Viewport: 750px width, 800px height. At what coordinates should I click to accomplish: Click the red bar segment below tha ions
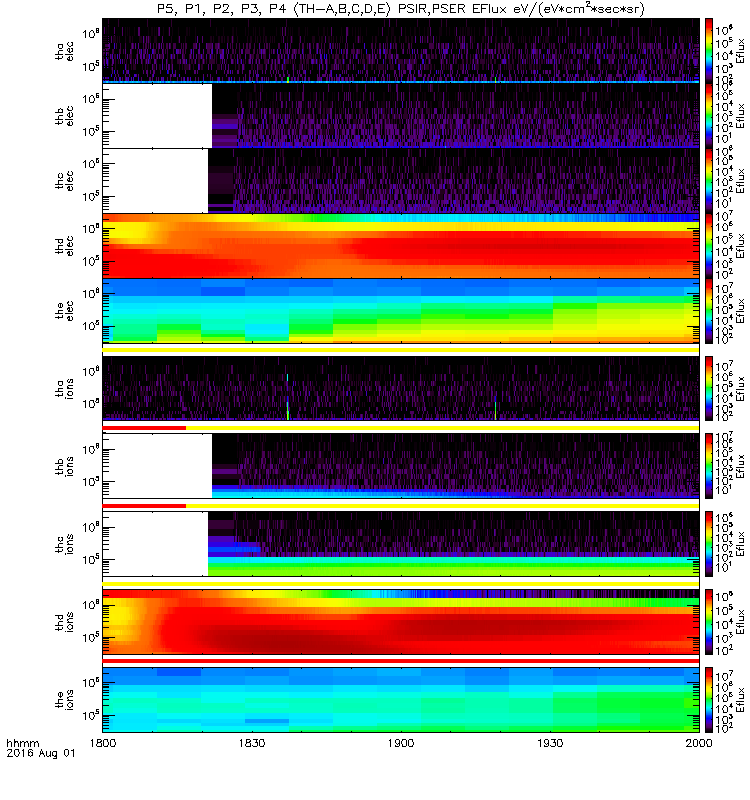144,428
